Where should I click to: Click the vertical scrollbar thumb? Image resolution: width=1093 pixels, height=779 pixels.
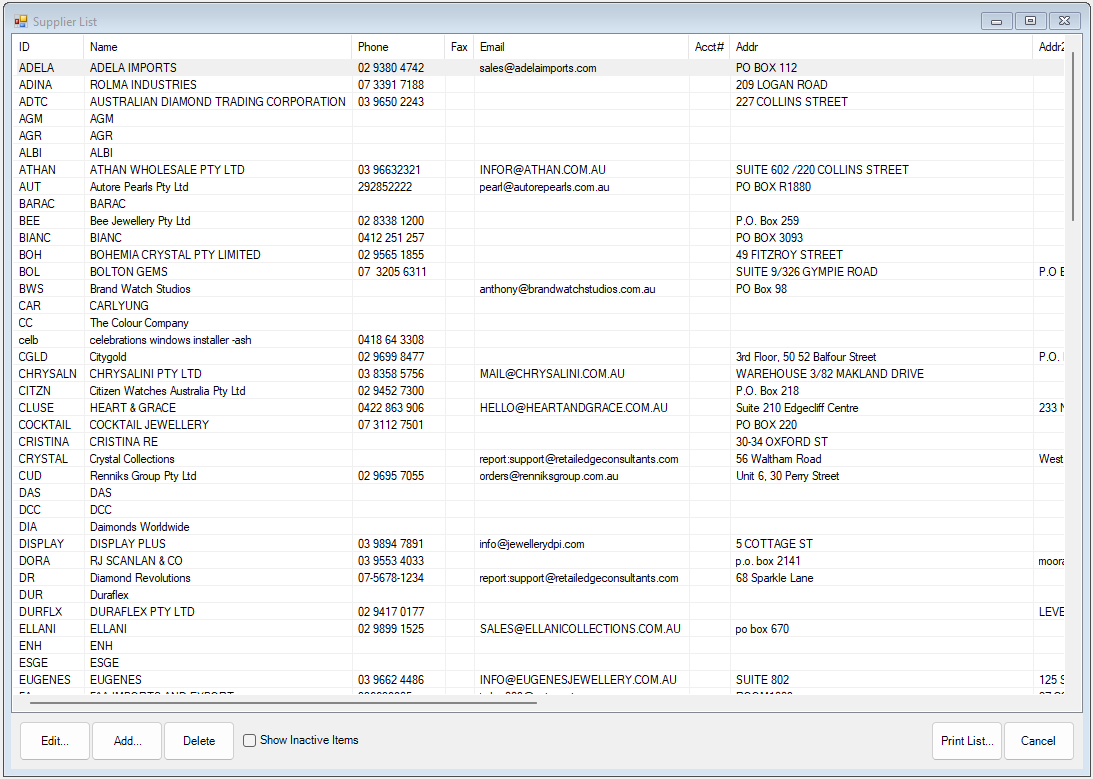(1073, 135)
